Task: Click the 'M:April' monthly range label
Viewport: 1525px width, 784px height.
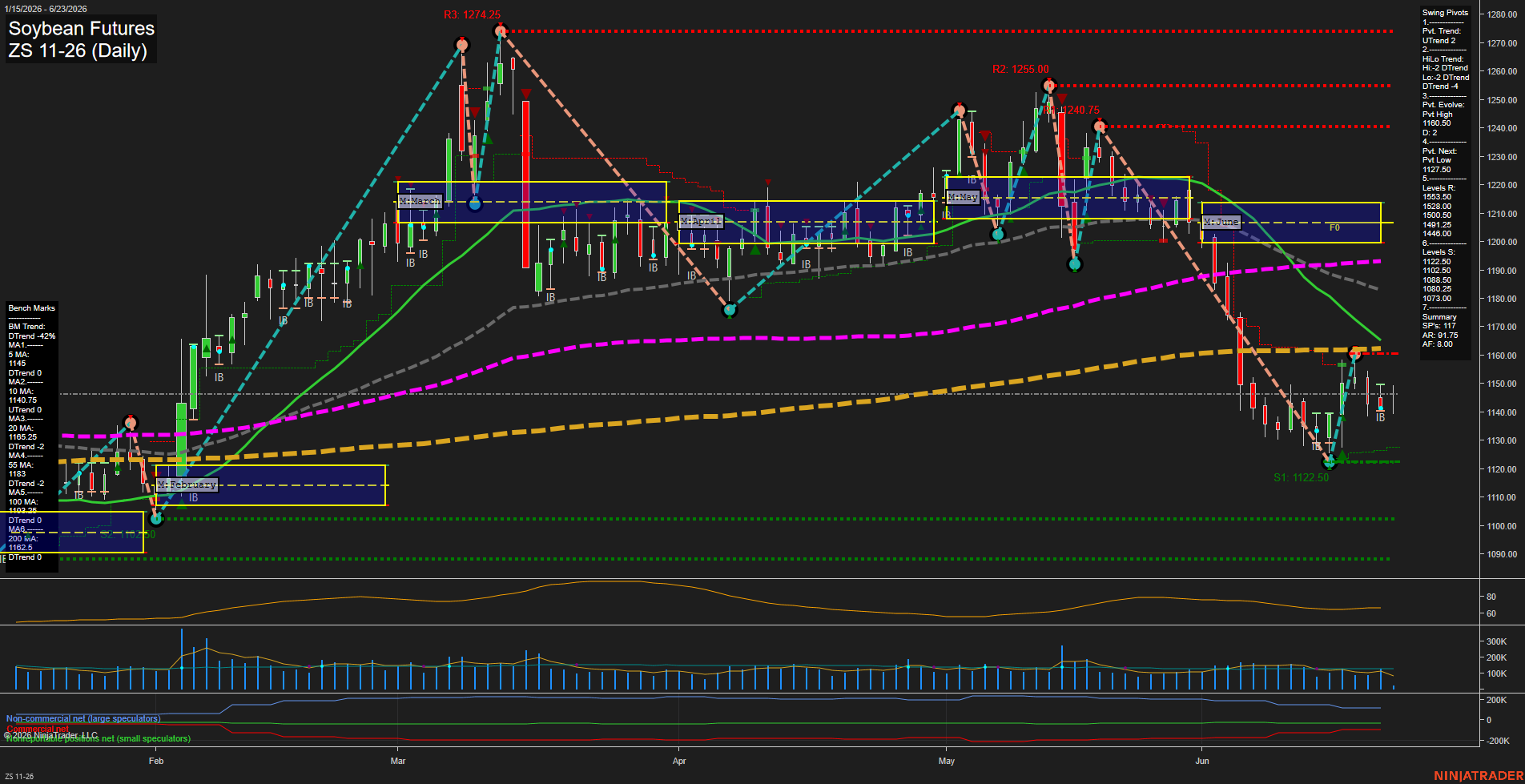Action: [x=701, y=220]
